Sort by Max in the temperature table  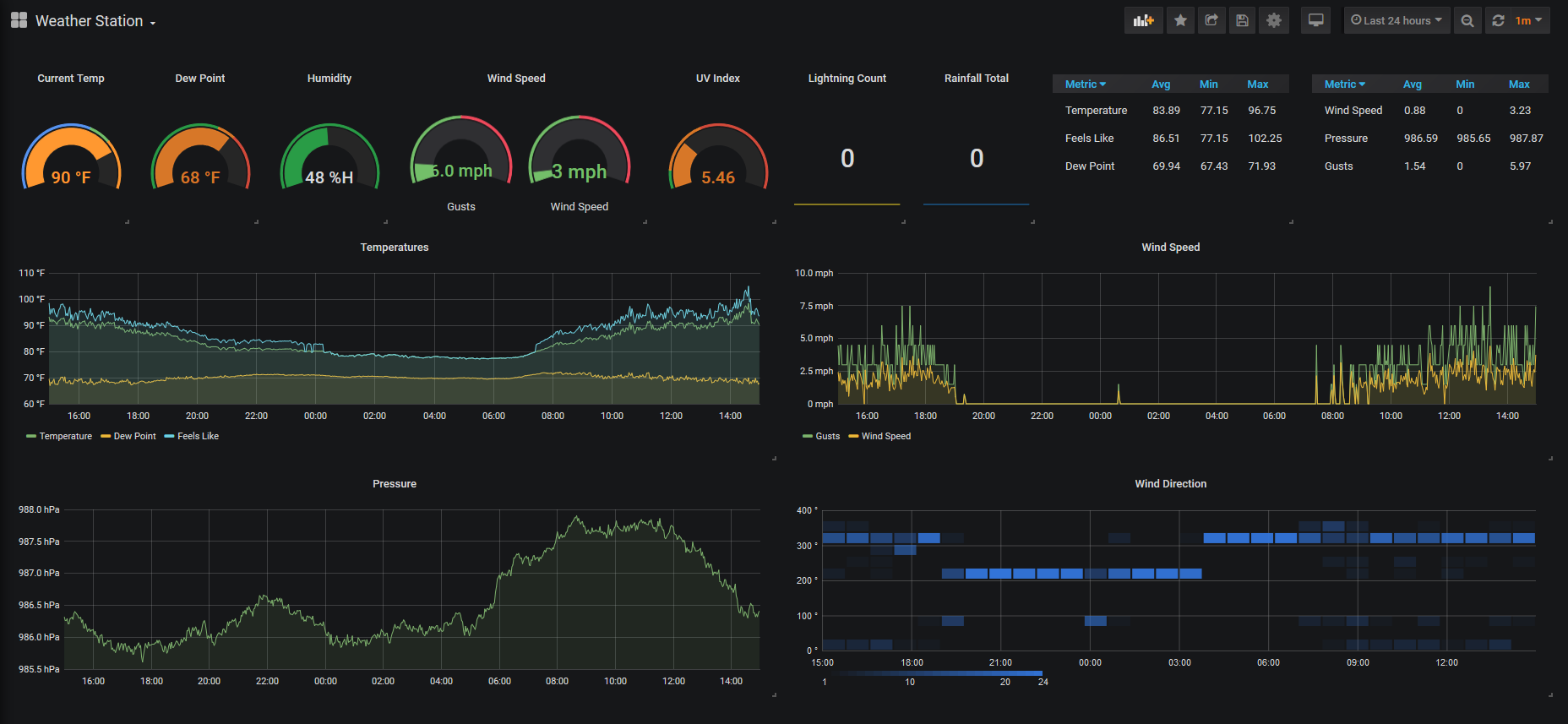[1258, 84]
